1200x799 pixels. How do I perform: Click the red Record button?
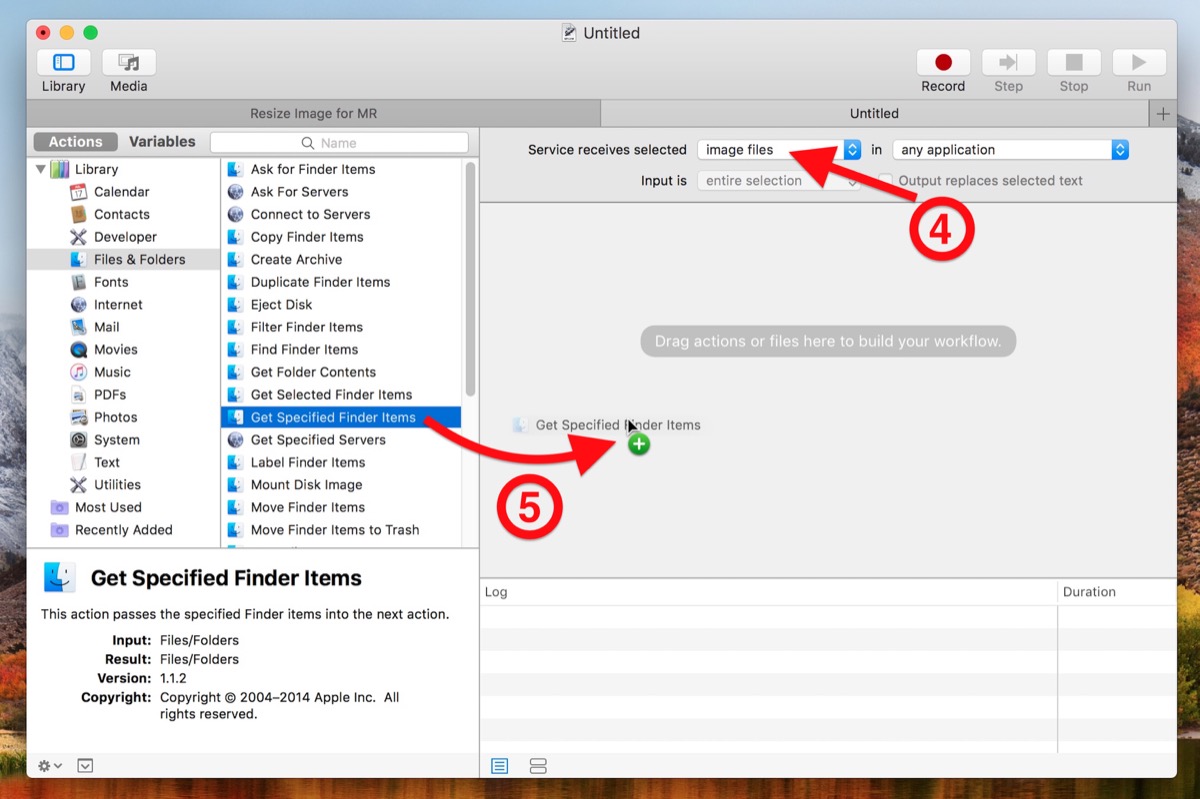tap(942, 61)
